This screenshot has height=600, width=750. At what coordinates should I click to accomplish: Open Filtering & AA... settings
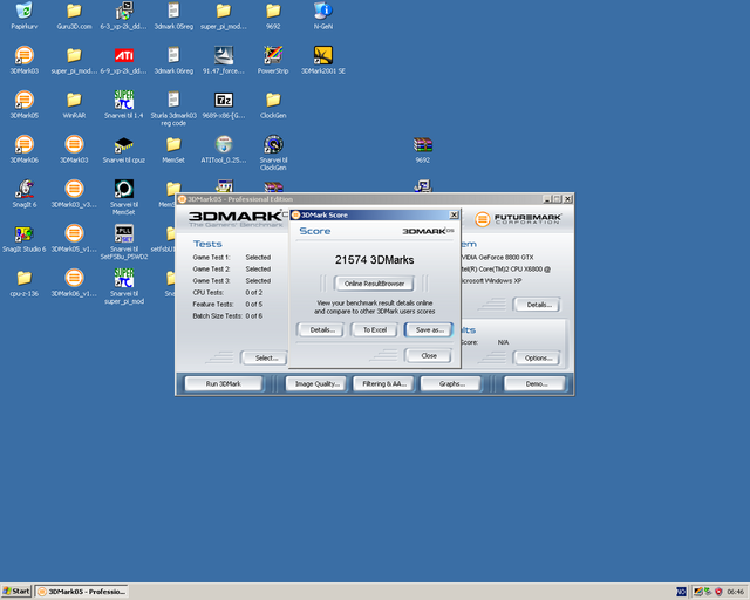pos(384,384)
